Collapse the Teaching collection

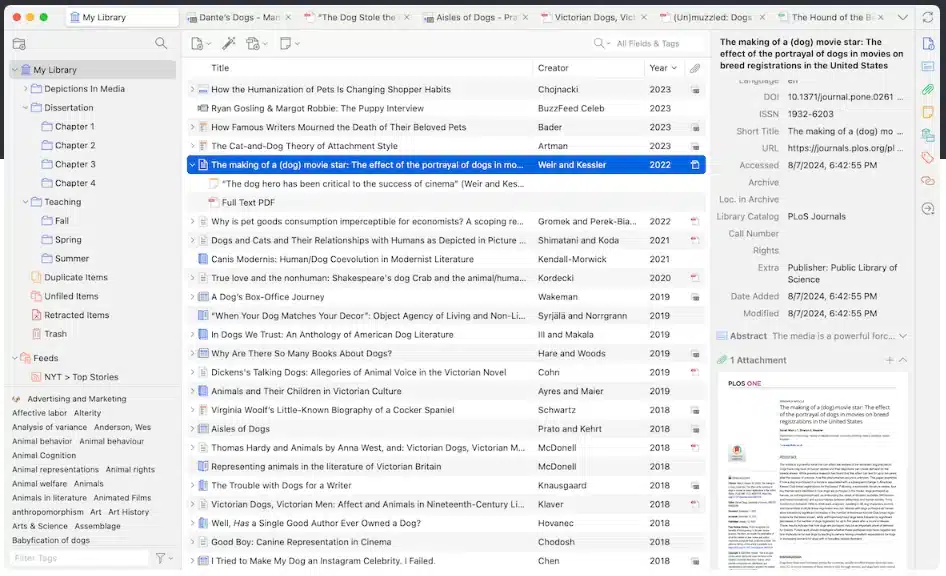[x=25, y=202]
